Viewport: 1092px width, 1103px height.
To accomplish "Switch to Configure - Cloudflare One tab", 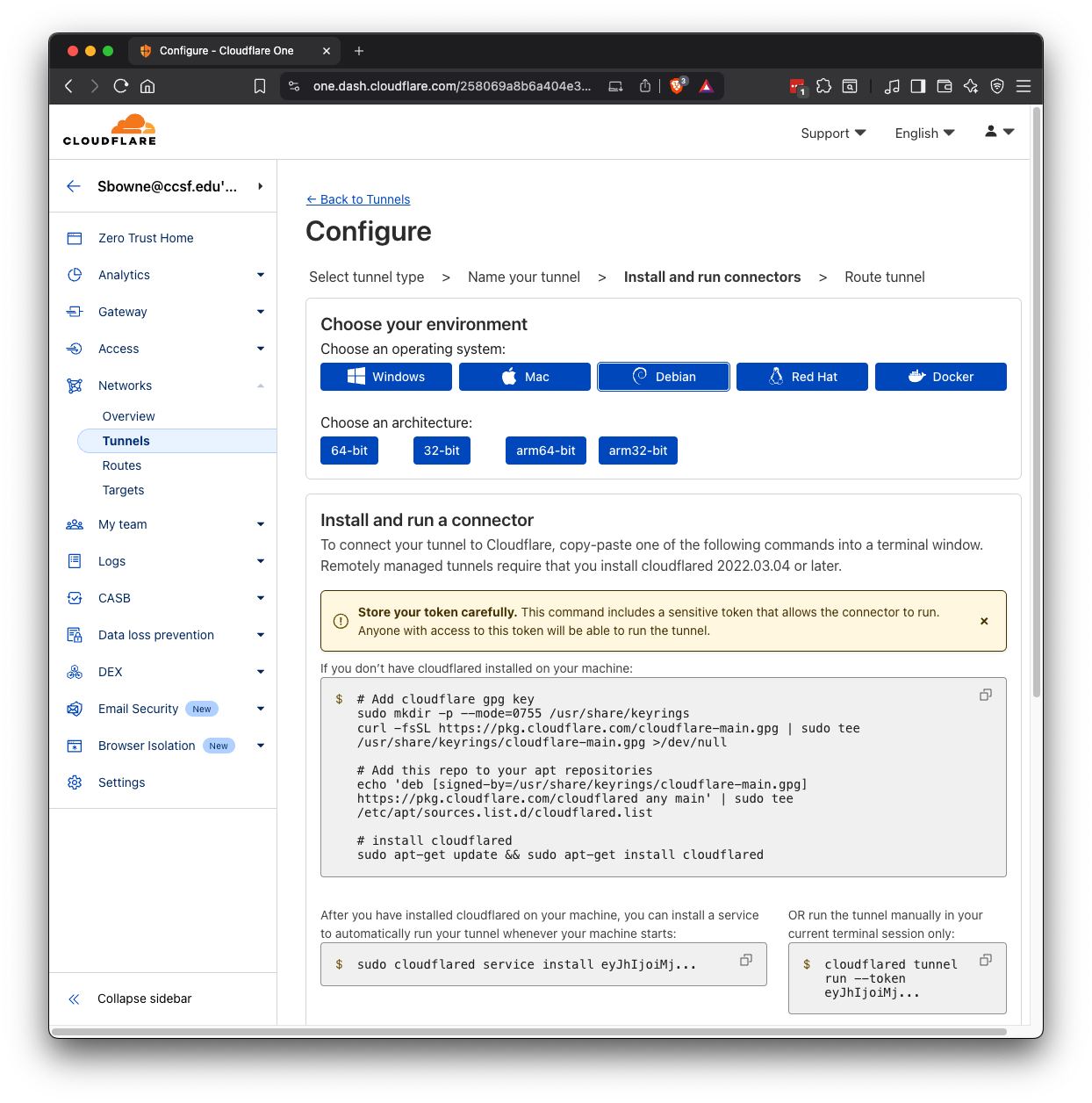I will click(x=234, y=51).
